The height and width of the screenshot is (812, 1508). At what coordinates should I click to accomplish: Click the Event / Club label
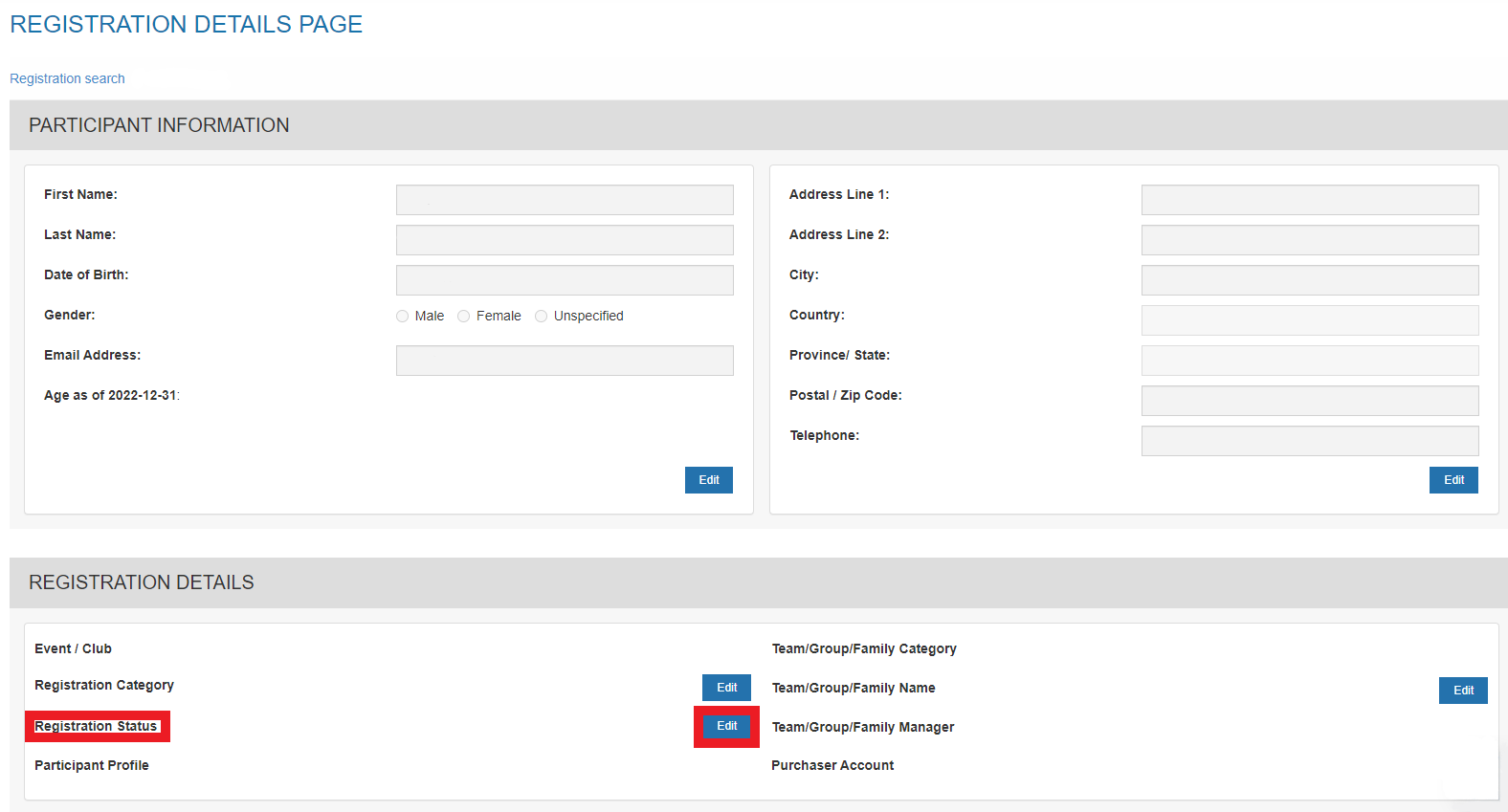tap(74, 648)
